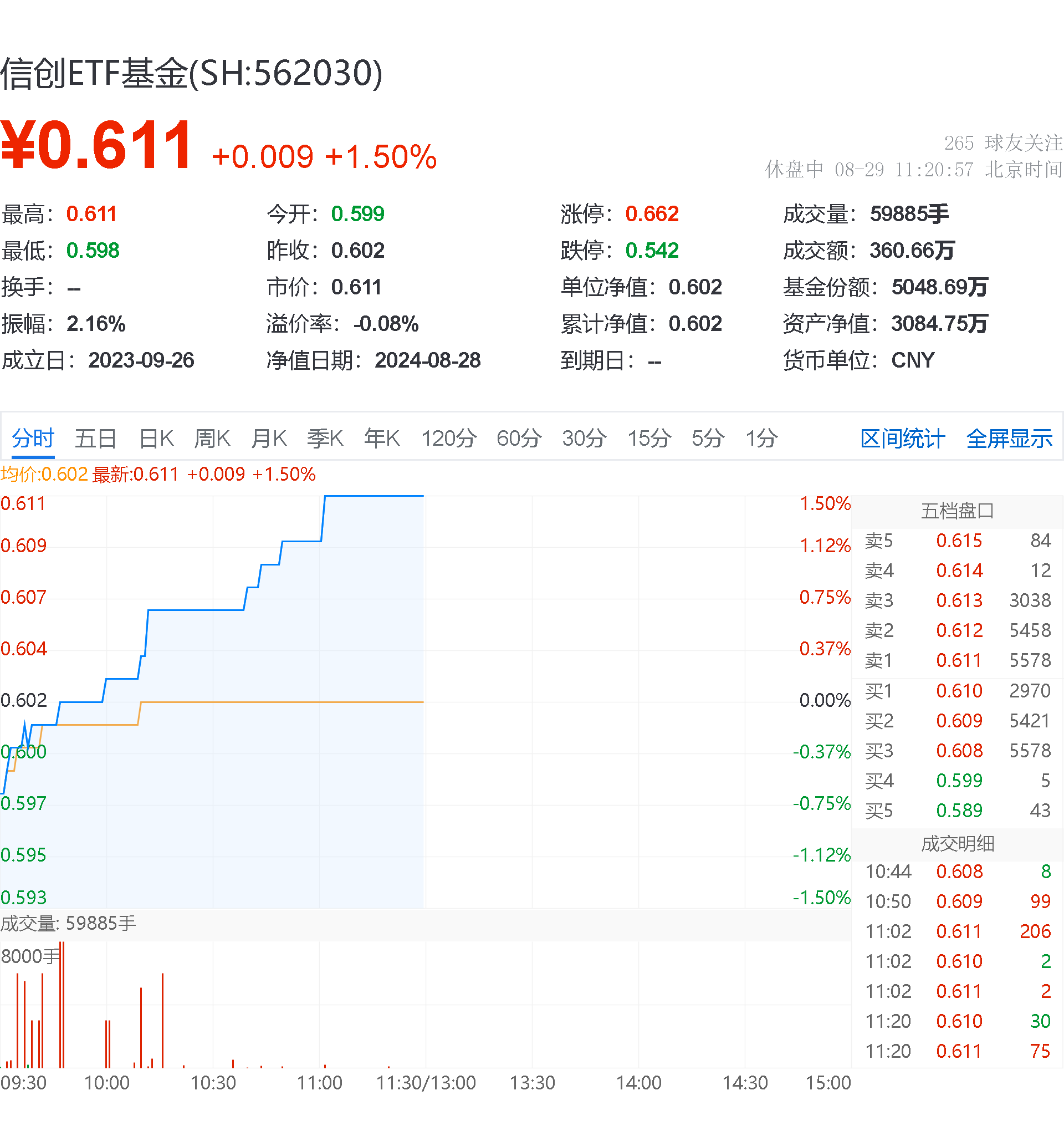This screenshot has height=1131, width=1064.
Task: Select the 周K chart tab
Action: point(212,439)
